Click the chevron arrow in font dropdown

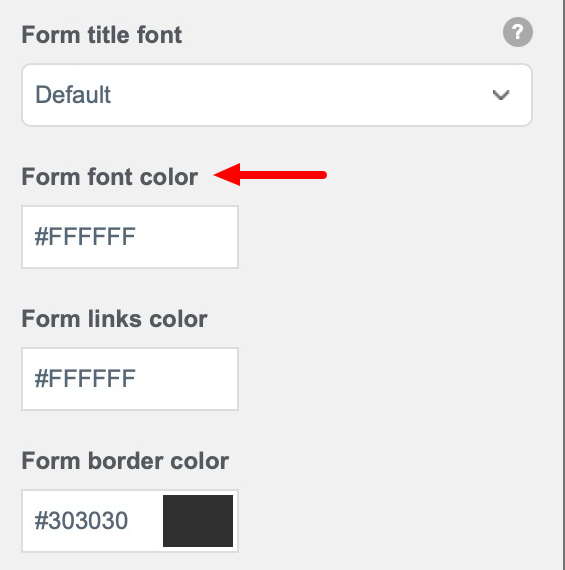pos(501,95)
